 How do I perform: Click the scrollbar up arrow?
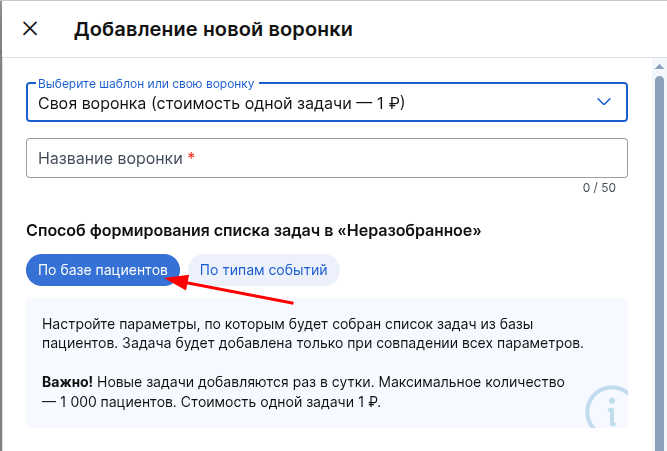point(659,65)
